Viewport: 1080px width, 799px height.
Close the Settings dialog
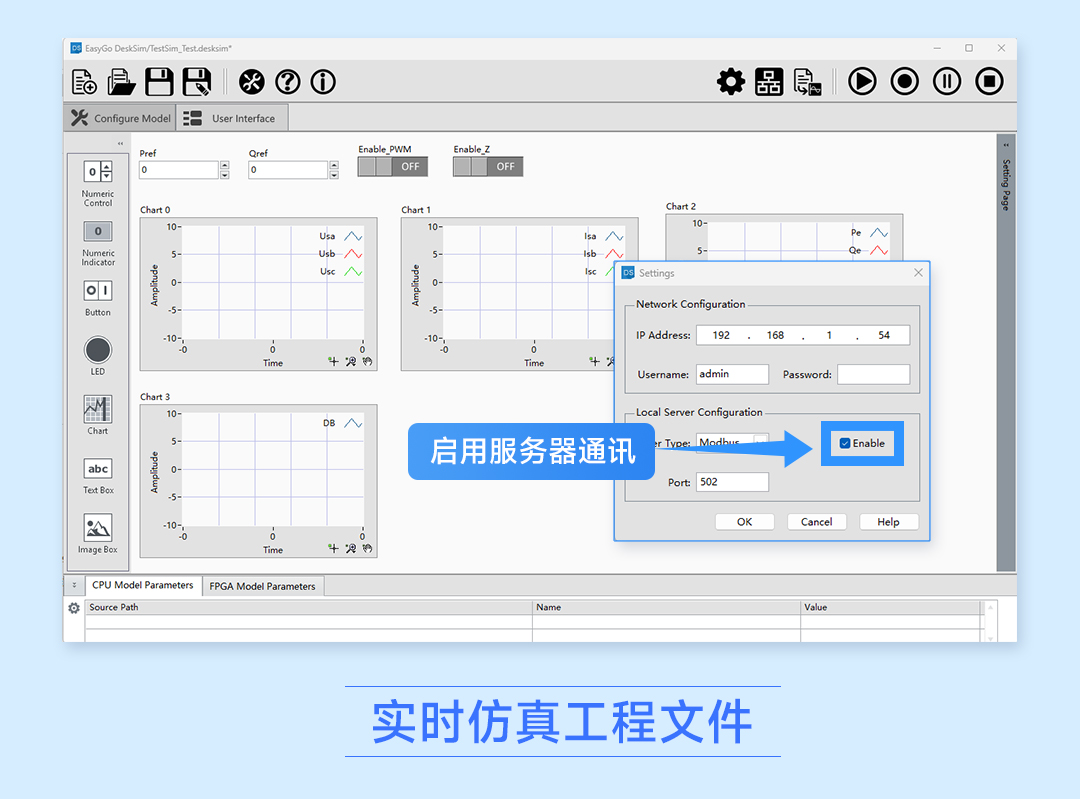[918, 273]
